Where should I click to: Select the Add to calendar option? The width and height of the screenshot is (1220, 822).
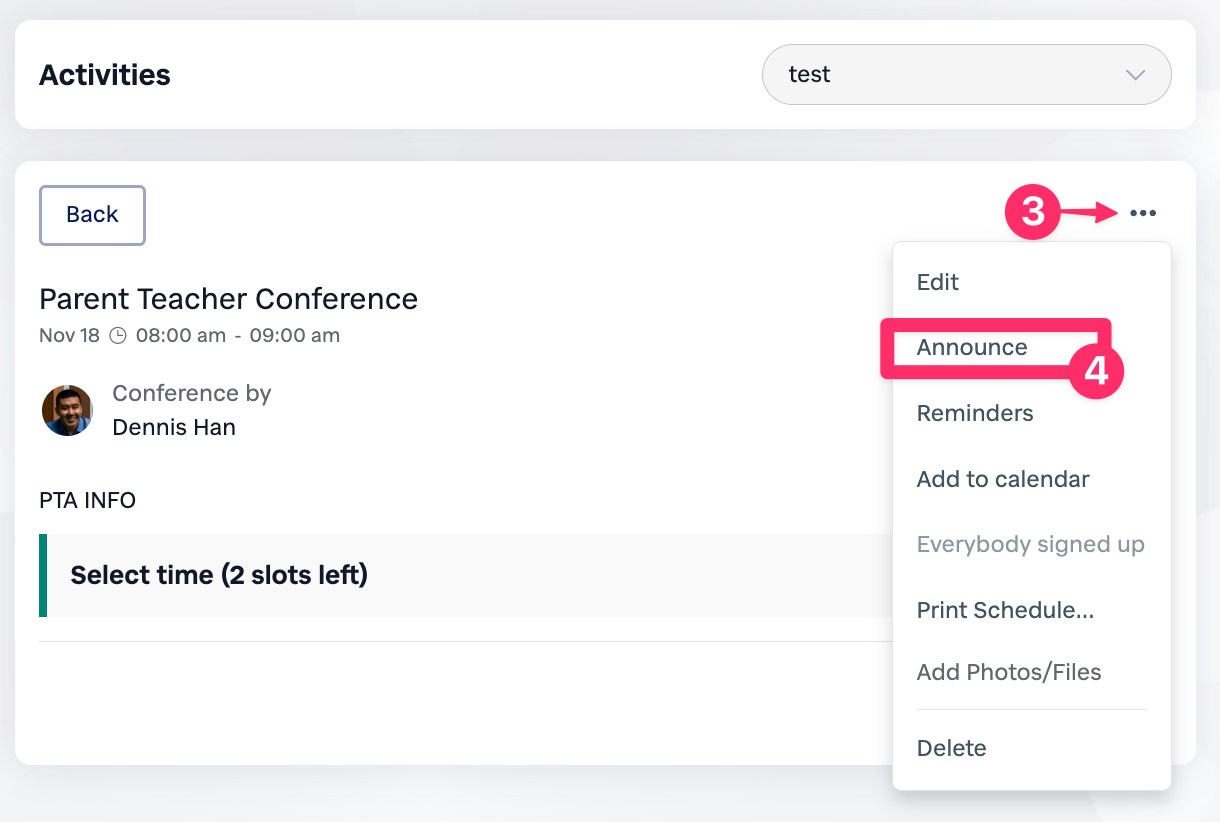(1003, 479)
